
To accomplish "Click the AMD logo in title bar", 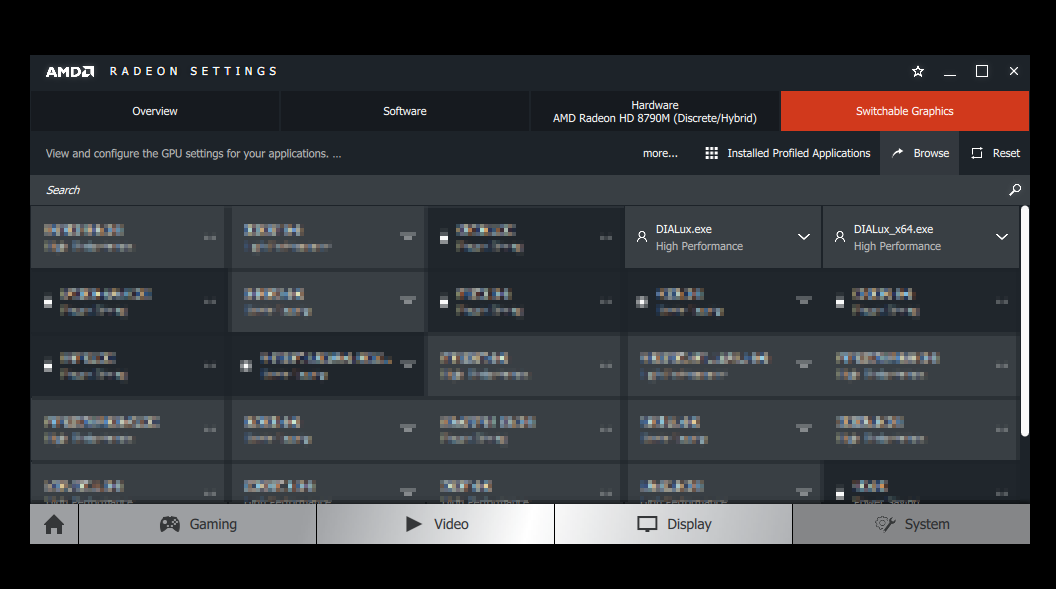I will [x=70, y=71].
